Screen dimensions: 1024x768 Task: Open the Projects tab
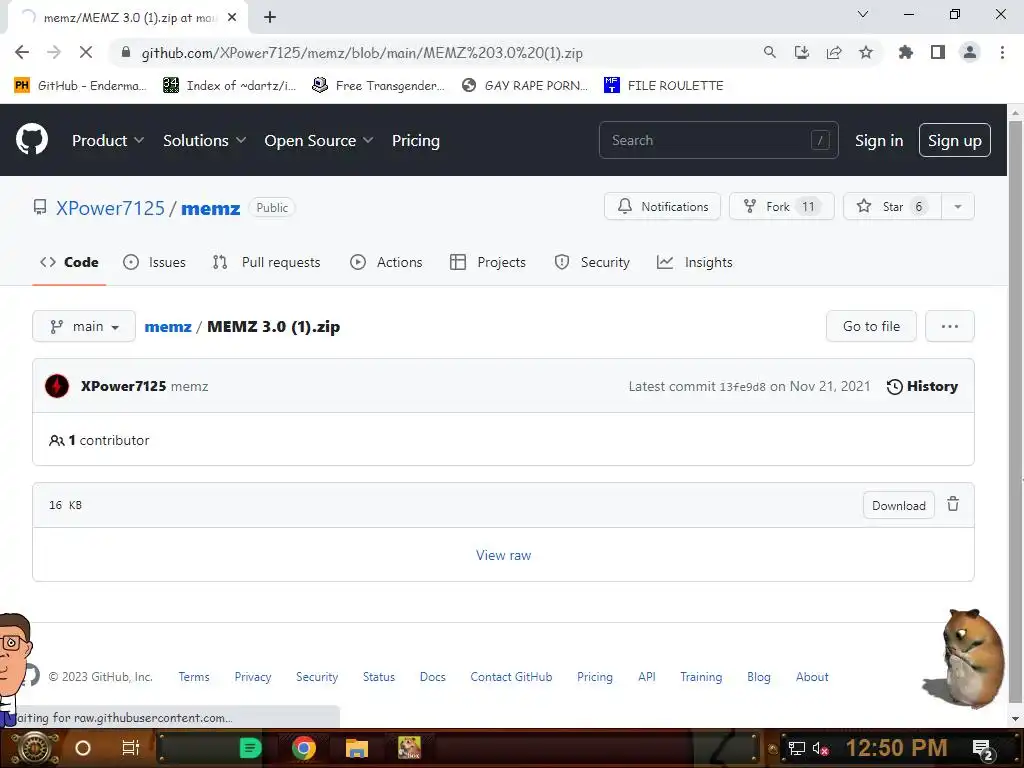coord(487,263)
